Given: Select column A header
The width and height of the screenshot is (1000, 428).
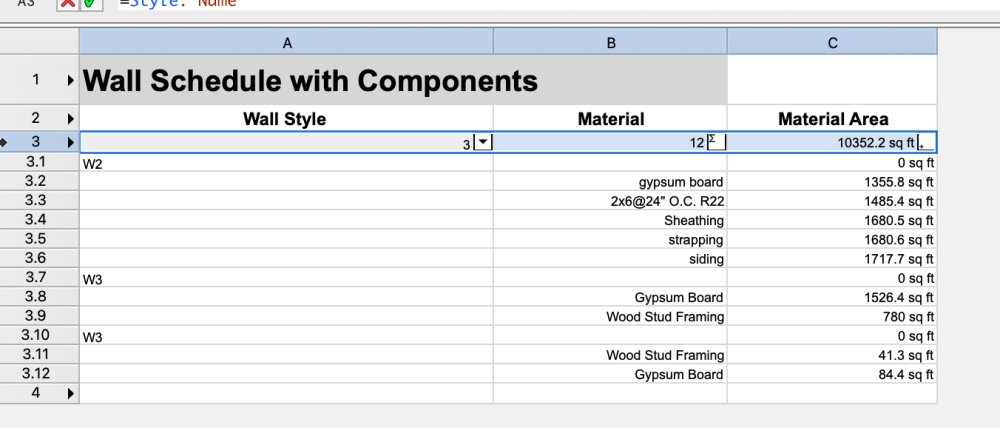Looking at the screenshot, I should coord(286,42).
